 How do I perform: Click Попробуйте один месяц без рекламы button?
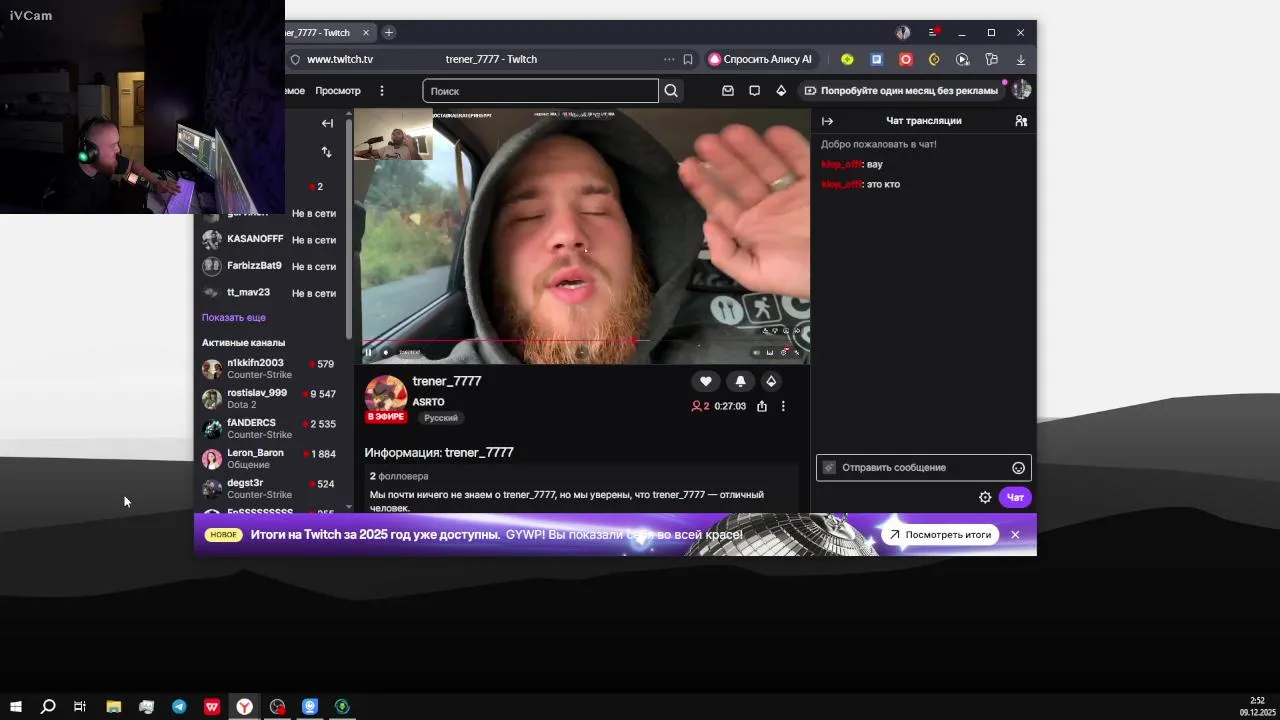(901, 91)
